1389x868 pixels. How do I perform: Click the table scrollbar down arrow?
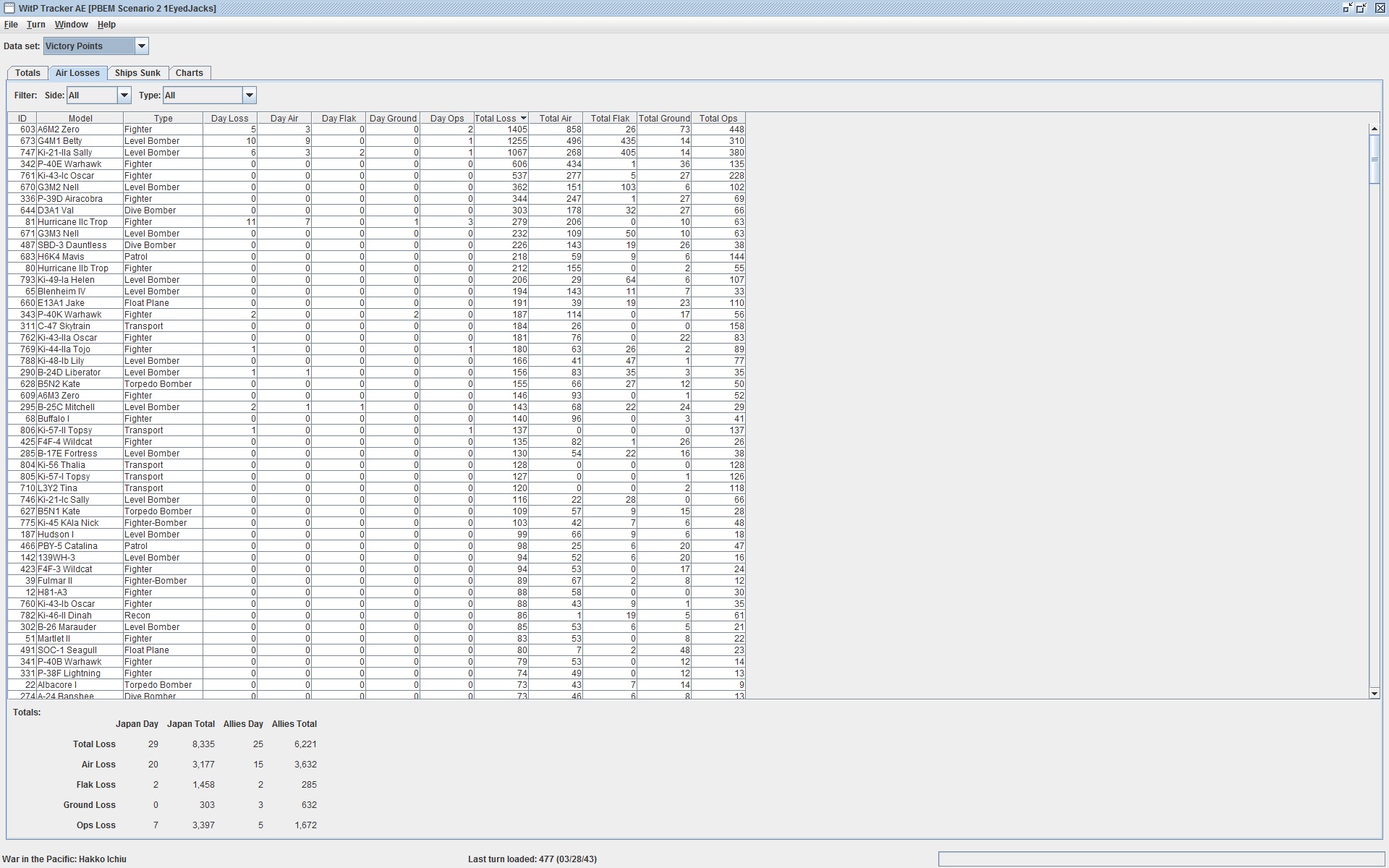click(x=1374, y=694)
